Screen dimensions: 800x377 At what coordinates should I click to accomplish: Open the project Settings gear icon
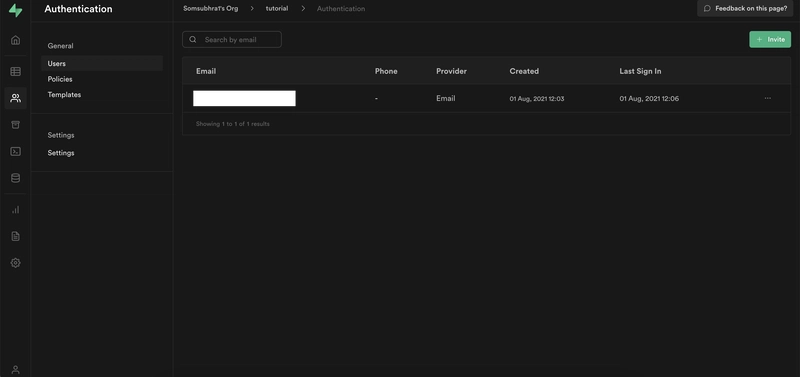click(16, 263)
